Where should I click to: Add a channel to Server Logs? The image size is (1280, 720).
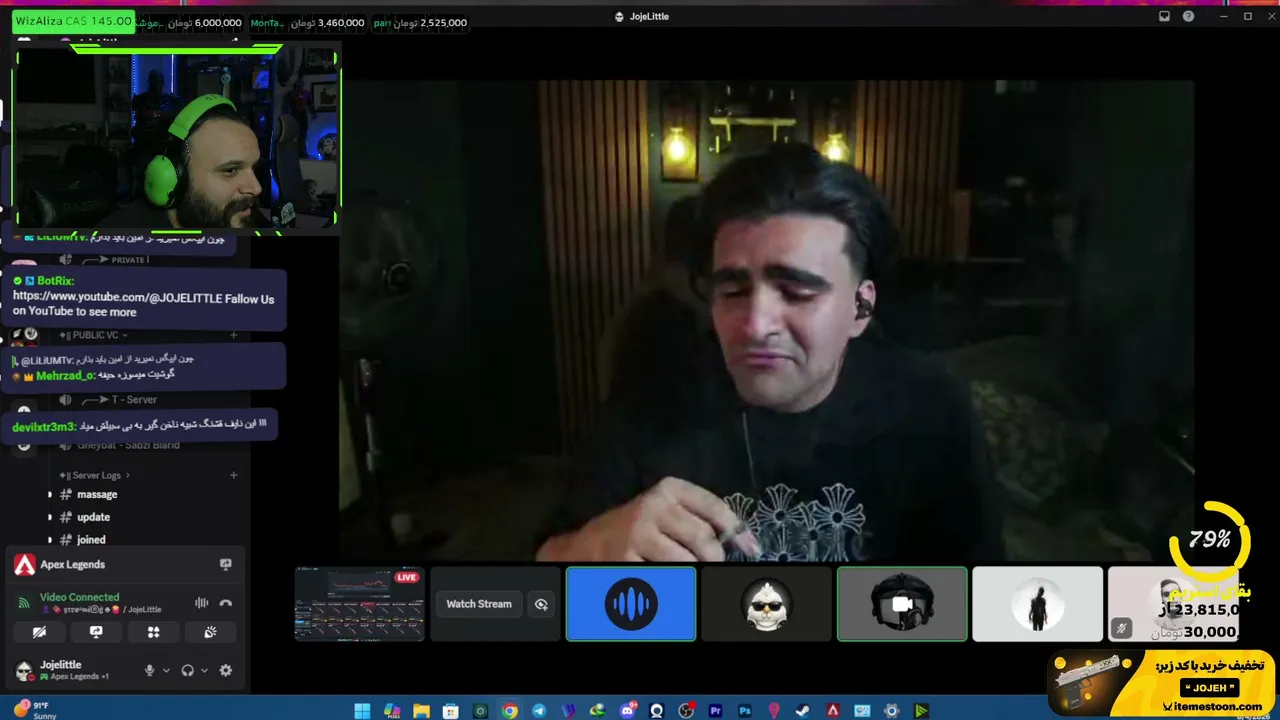234,475
